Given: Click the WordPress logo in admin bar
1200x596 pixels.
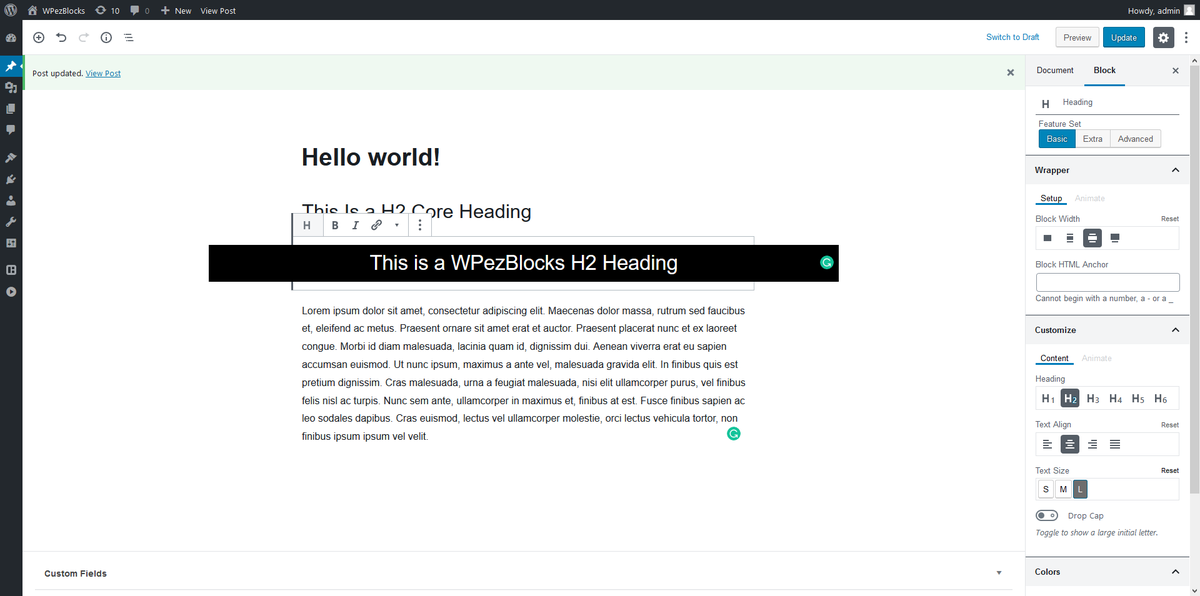Looking at the screenshot, I should pyautogui.click(x=11, y=10).
